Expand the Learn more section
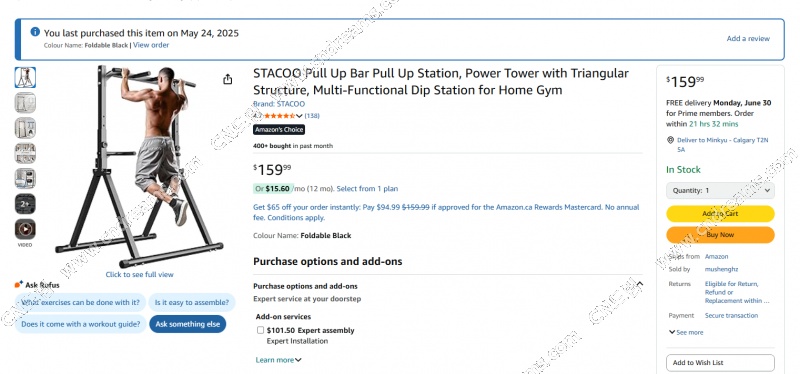 click(x=279, y=360)
